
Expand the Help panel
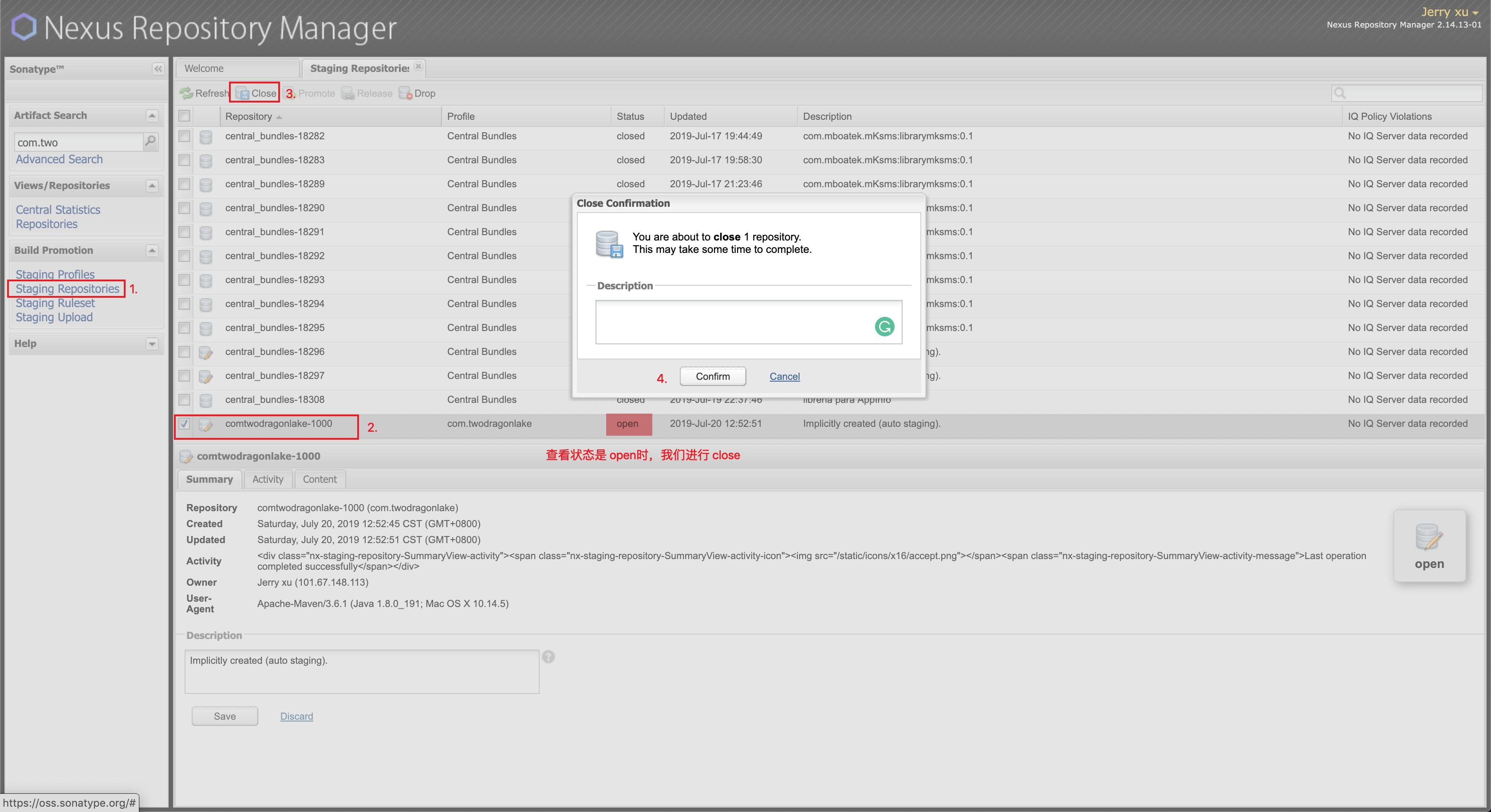coord(152,344)
